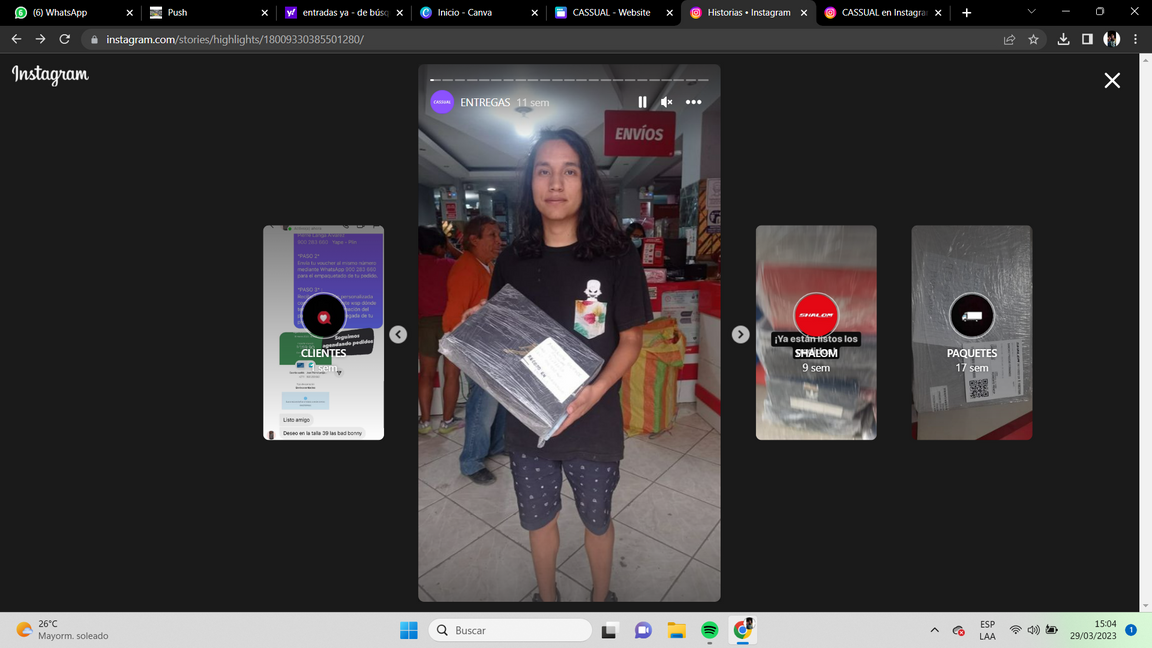Screen dimensions: 1152x648
Task: Show hidden system tray icons
Action: point(934,630)
